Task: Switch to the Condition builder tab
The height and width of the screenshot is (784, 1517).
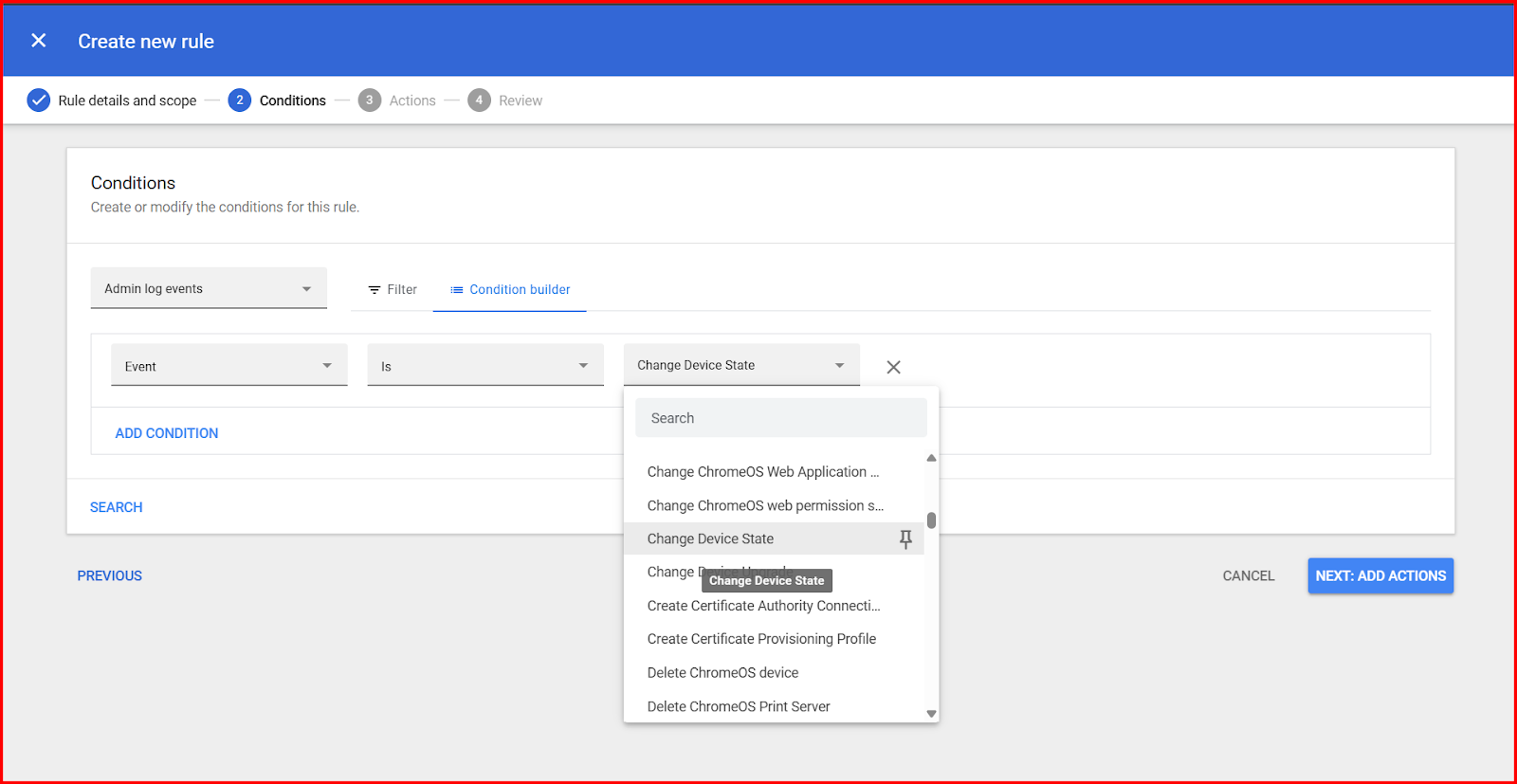Action: click(510, 289)
